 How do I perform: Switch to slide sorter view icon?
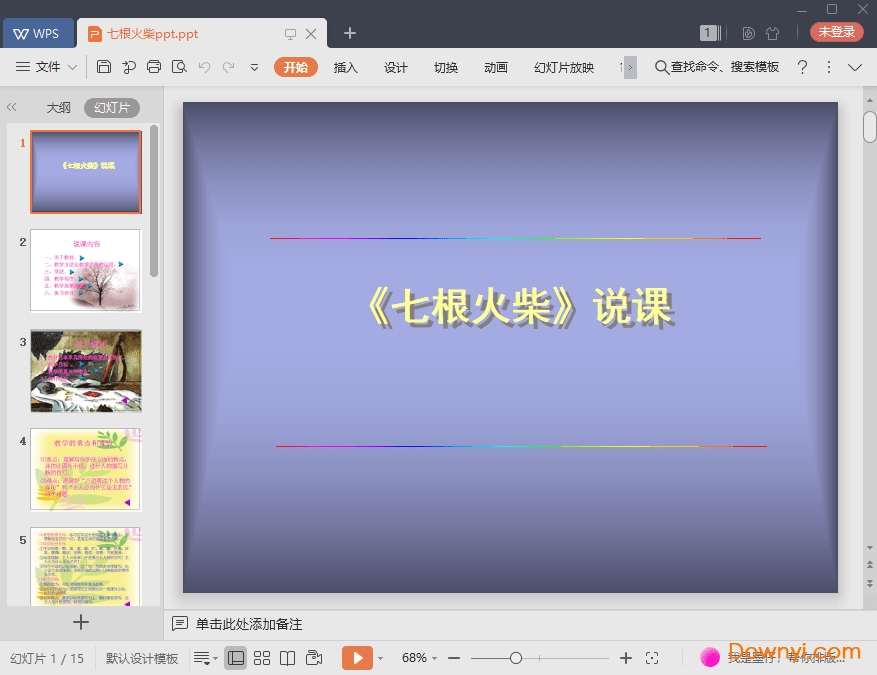(x=261, y=658)
